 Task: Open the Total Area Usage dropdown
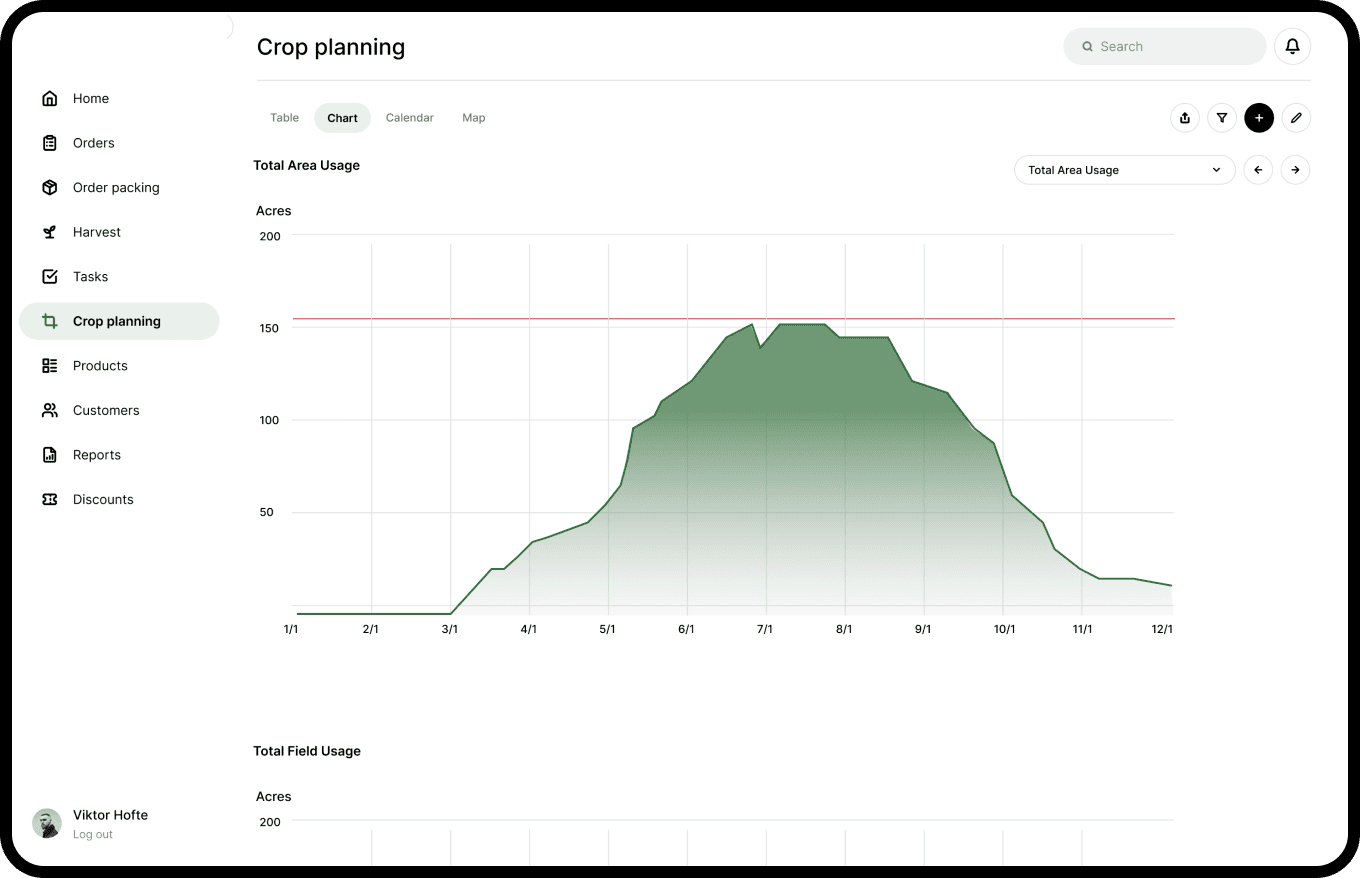1124,170
